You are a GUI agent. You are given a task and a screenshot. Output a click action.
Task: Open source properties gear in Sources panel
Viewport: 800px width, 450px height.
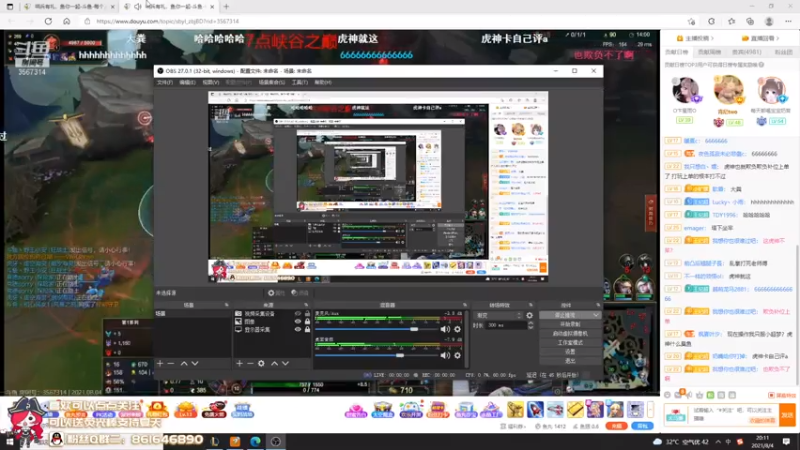coord(261,363)
